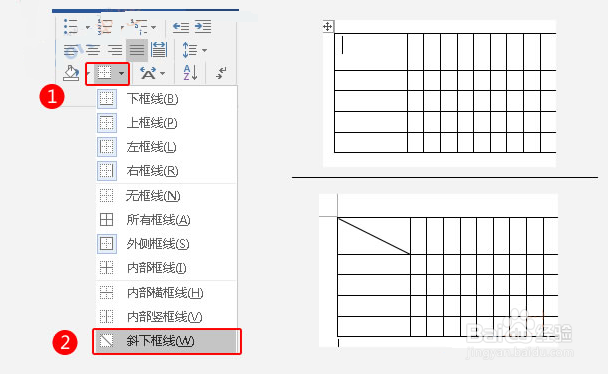The image size is (608, 374).
Task: Toggle show/hide paragraph marks icon
Action: [221, 73]
